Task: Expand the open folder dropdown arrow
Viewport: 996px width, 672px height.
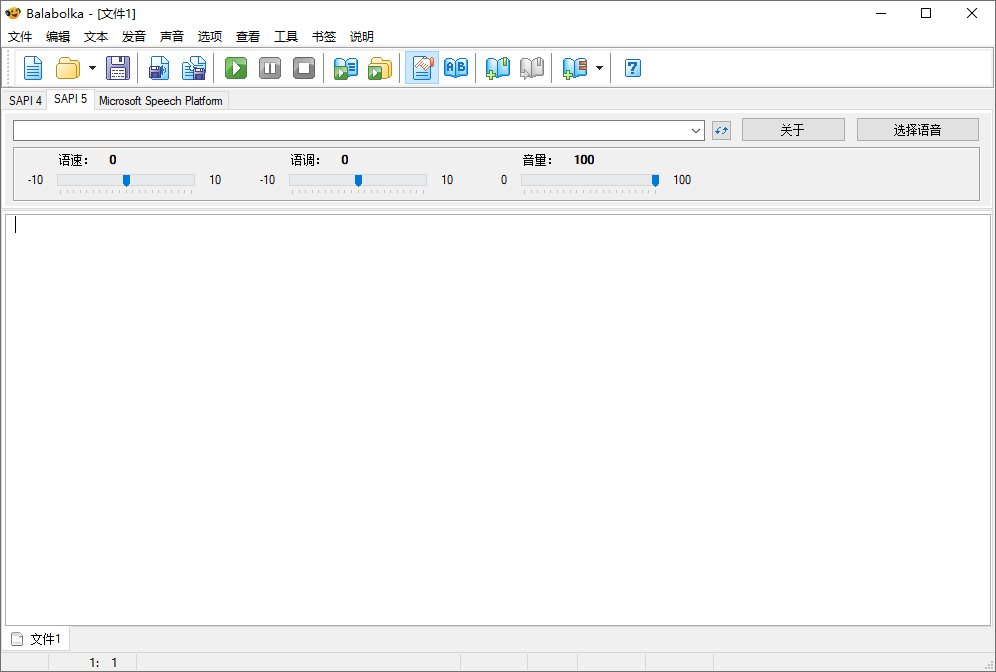Action: (93, 68)
